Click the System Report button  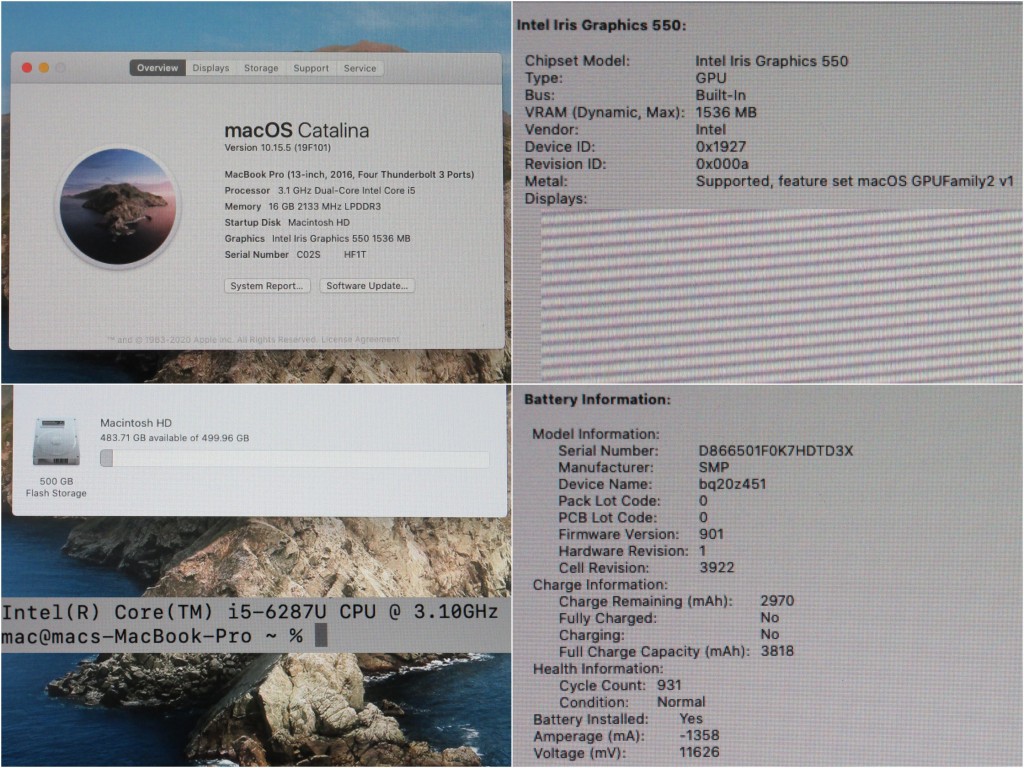pos(266,286)
